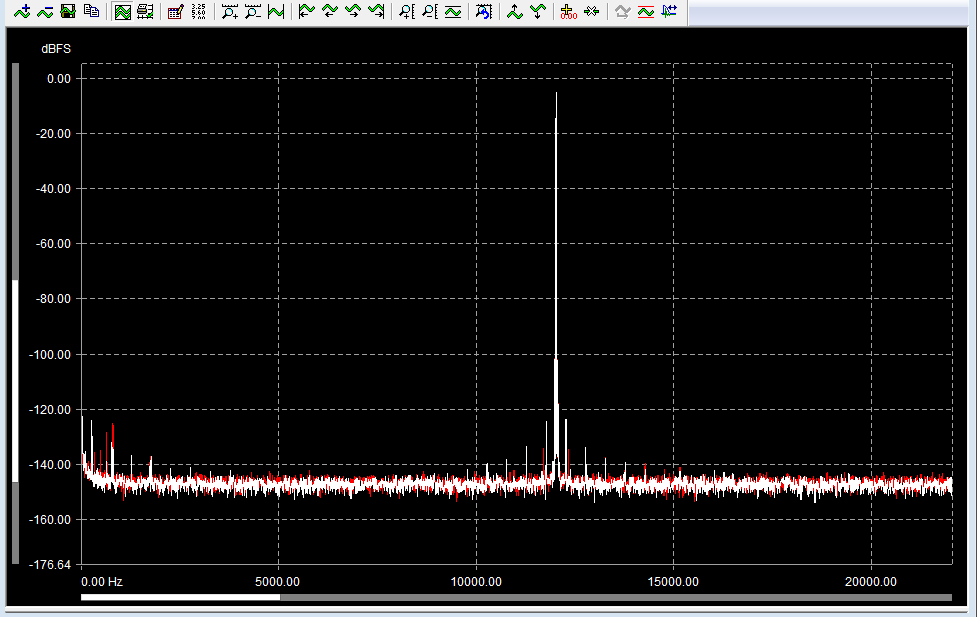Jump to the waveform end
The height and width of the screenshot is (617, 977).
376,11
